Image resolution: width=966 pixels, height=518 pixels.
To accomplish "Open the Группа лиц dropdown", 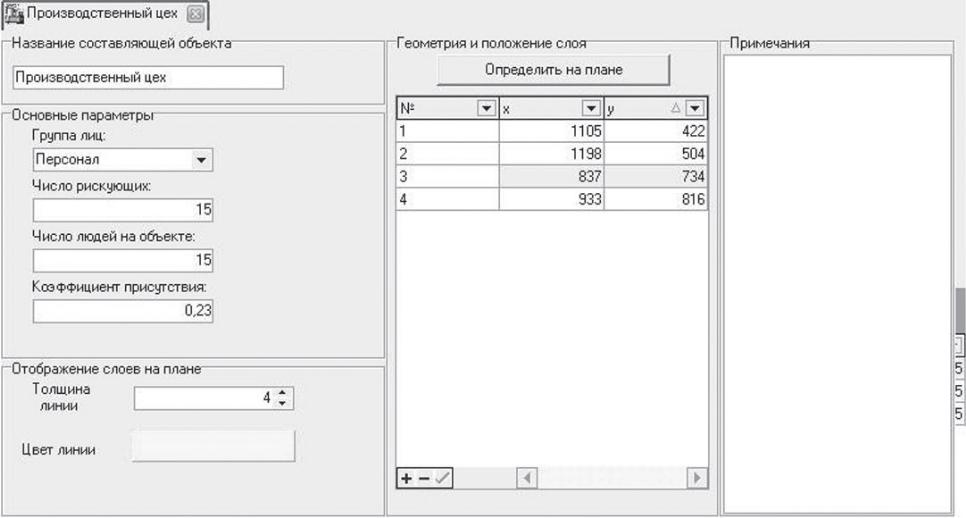I will [201, 160].
